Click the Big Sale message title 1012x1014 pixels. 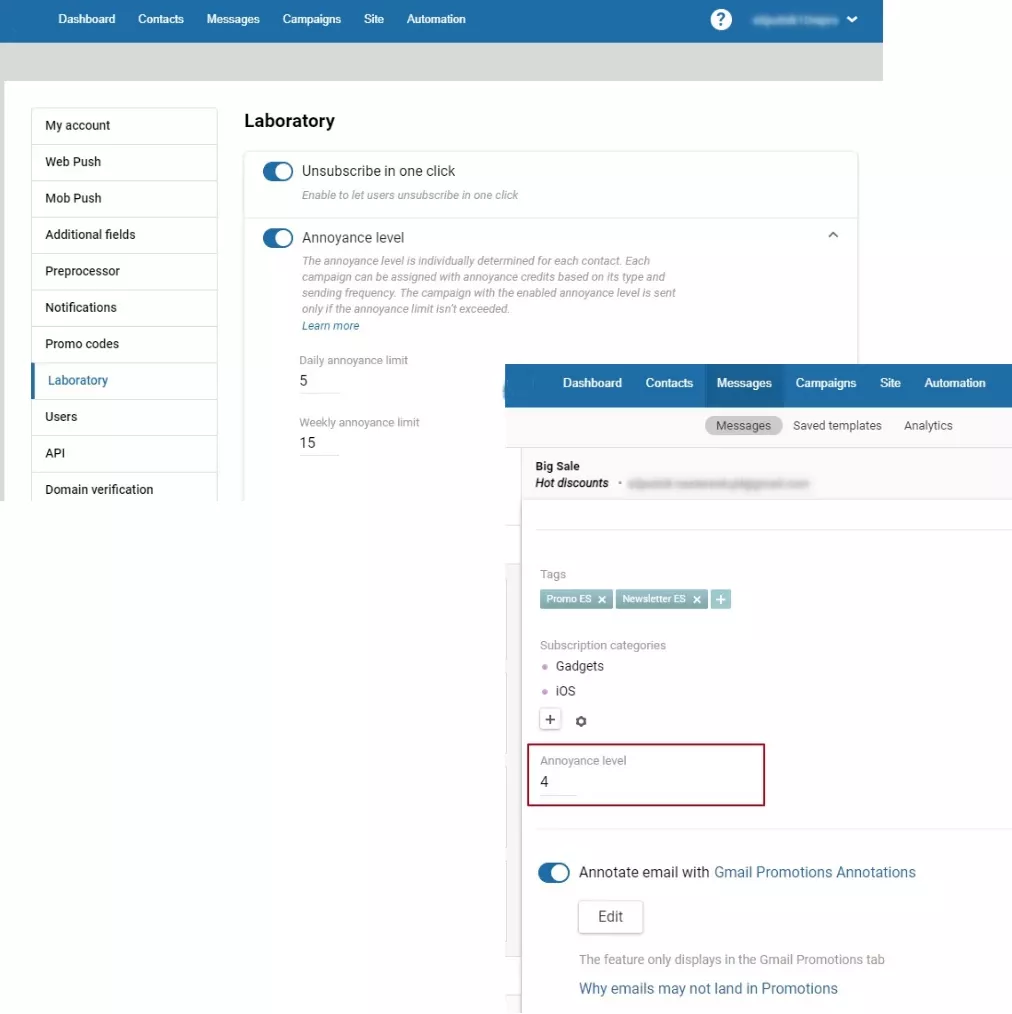point(557,466)
